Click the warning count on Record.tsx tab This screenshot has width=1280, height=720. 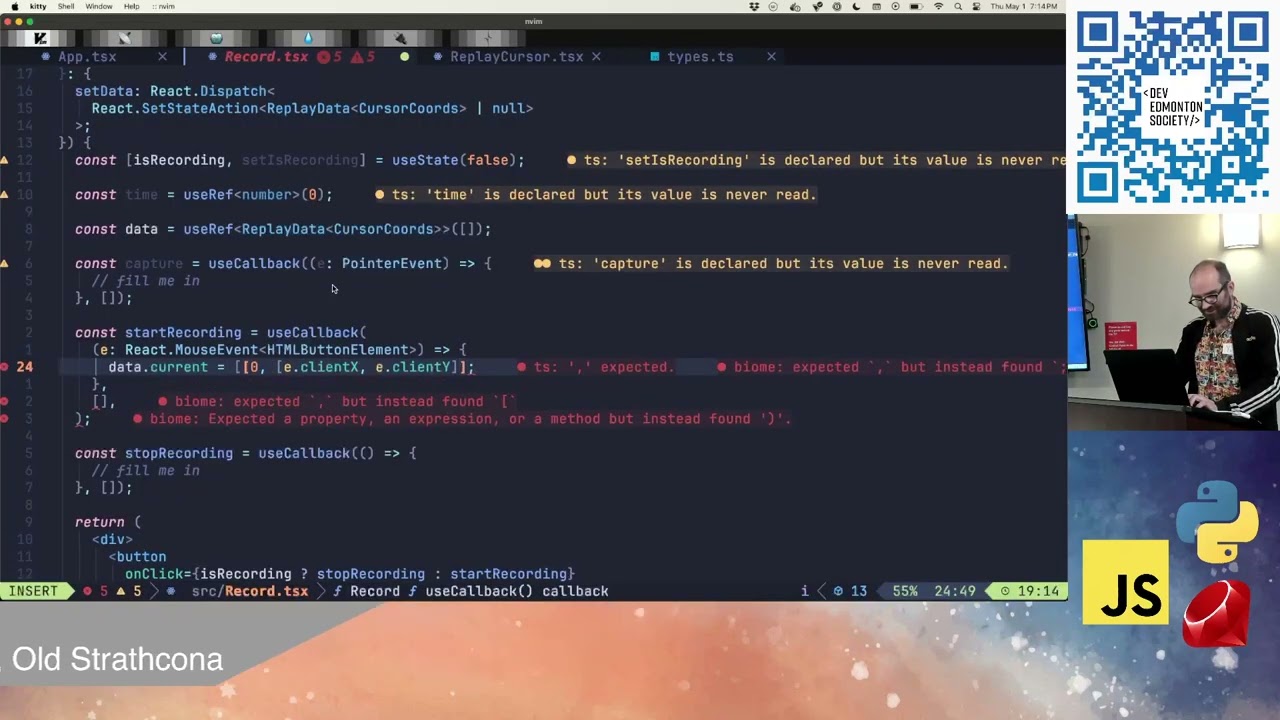(364, 57)
